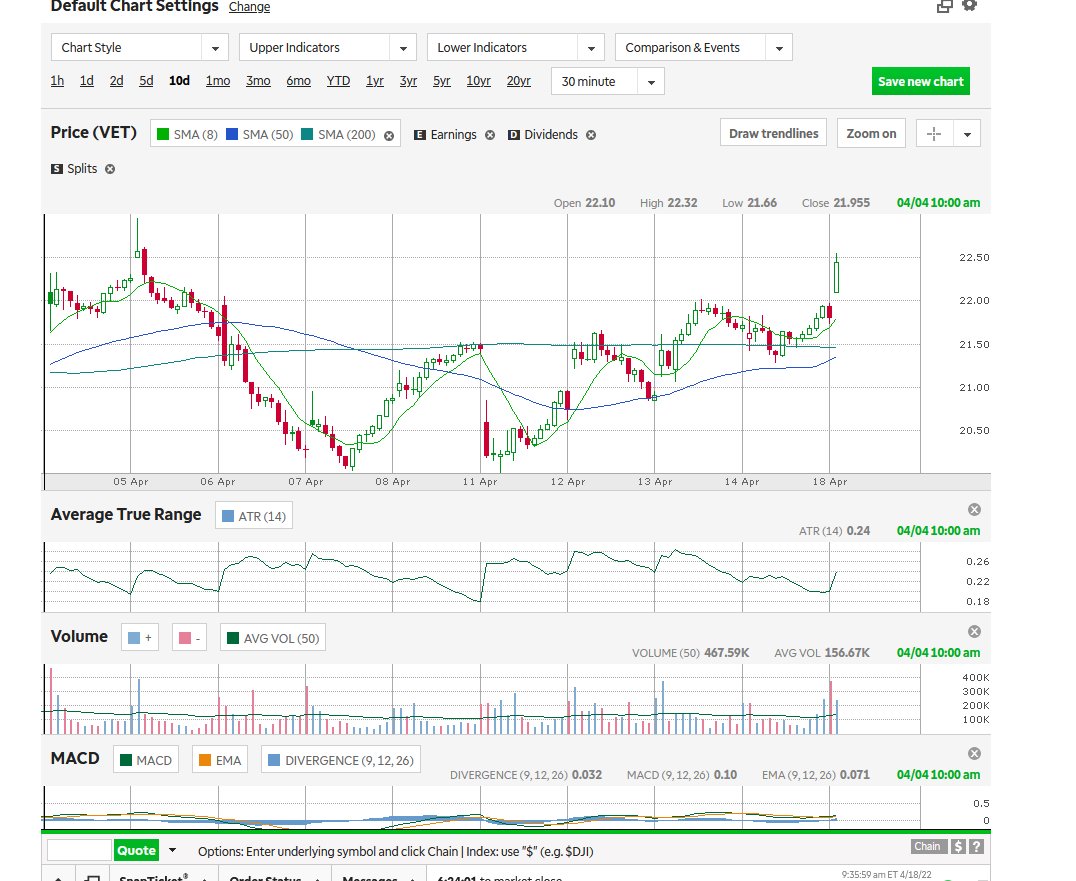Click the 'VOLUME (50) 467.59K' readout
The width and height of the screenshot is (1076, 881).
pos(690,653)
